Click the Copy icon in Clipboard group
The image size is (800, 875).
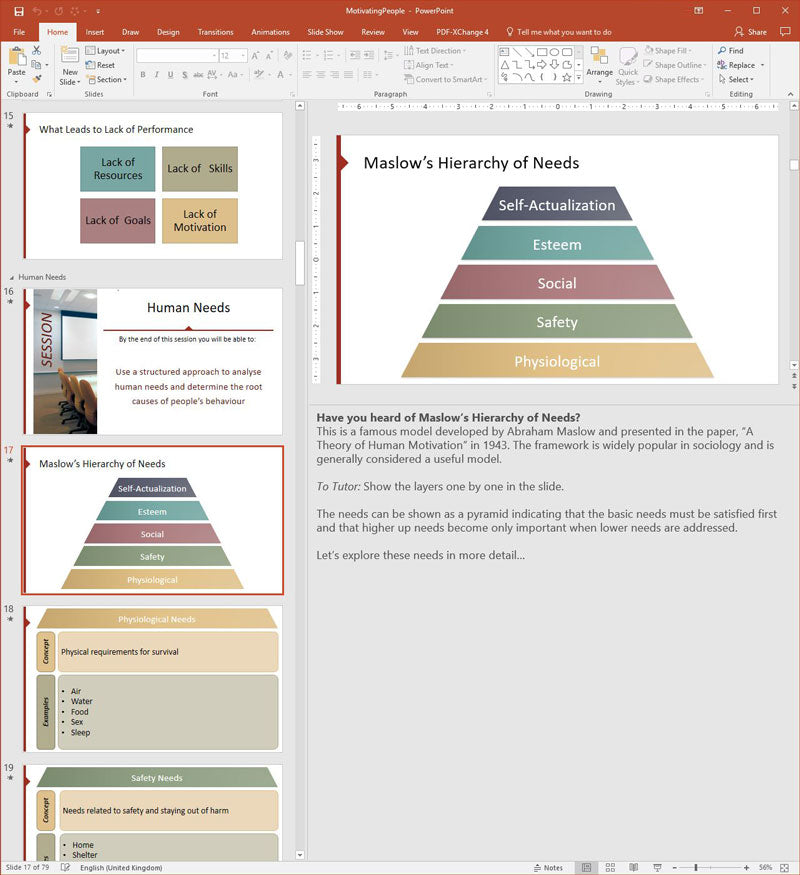[36, 65]
